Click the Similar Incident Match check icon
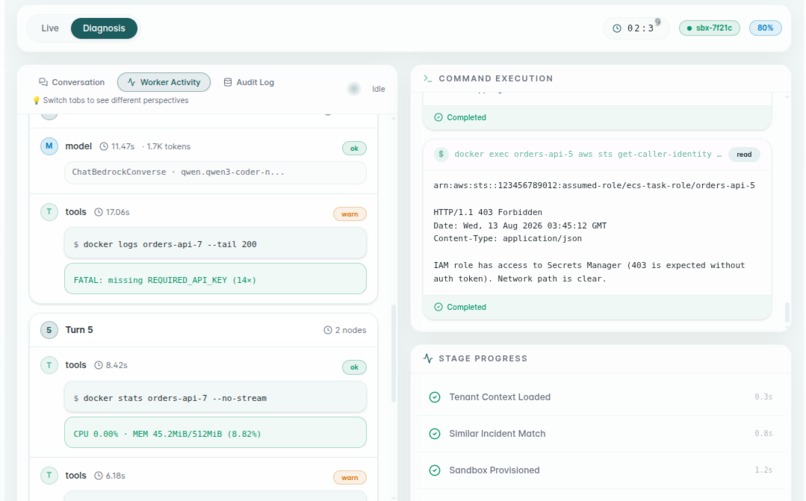806x501 pixels. [434, 434]
